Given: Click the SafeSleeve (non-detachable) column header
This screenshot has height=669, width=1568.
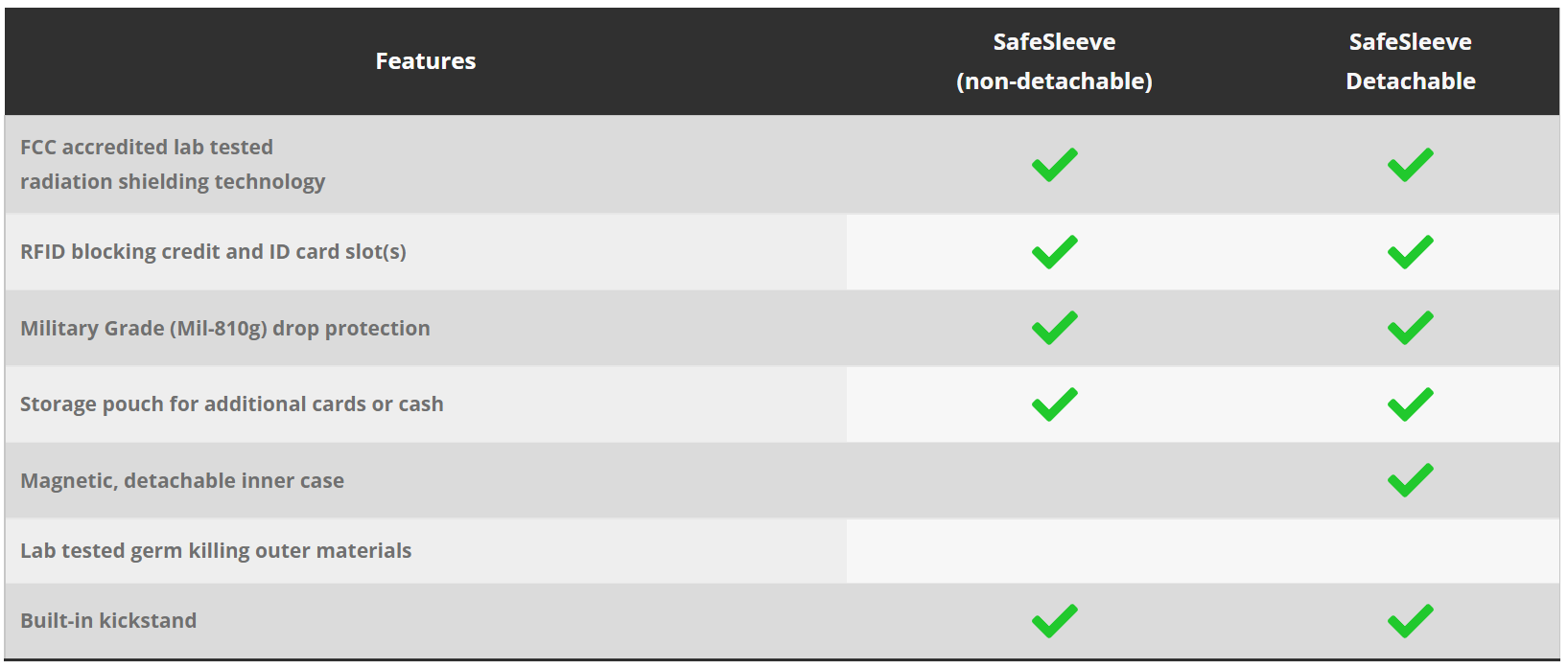Looking at the screenshot, I should [1054, 61].
